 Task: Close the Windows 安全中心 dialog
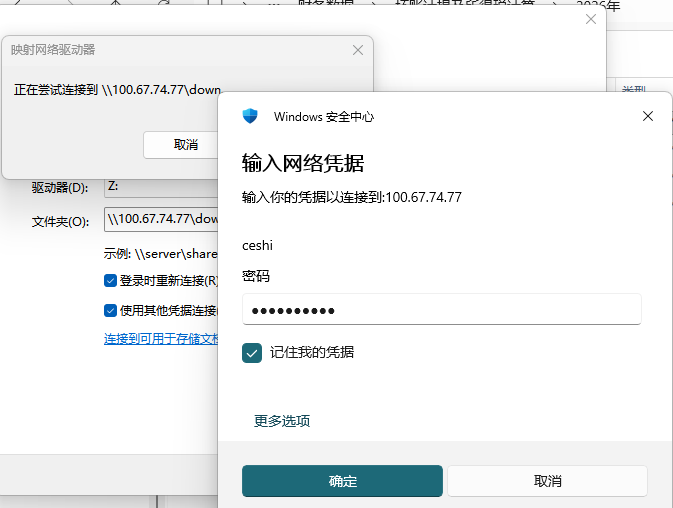pos(648,116)
